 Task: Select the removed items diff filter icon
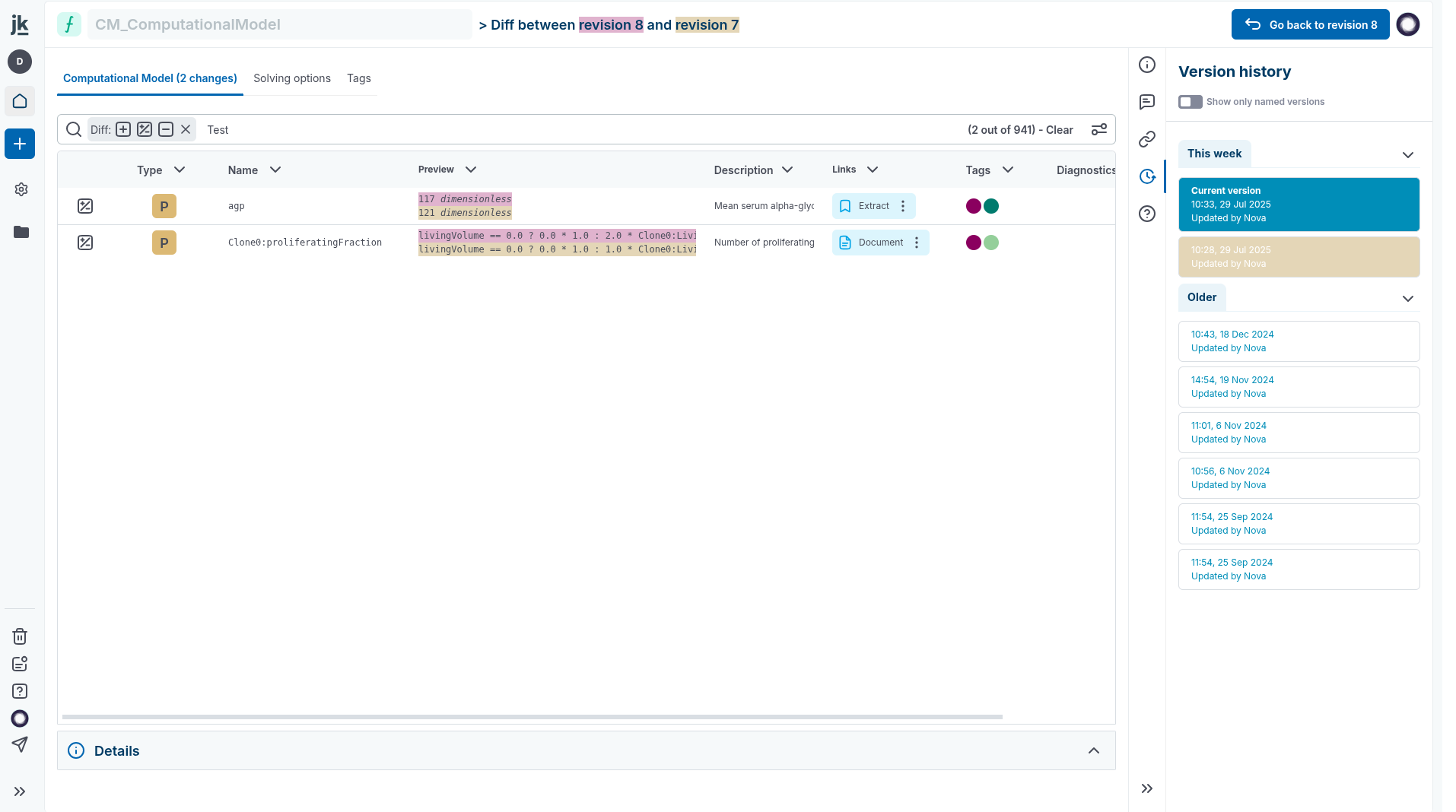coord(166,129)
